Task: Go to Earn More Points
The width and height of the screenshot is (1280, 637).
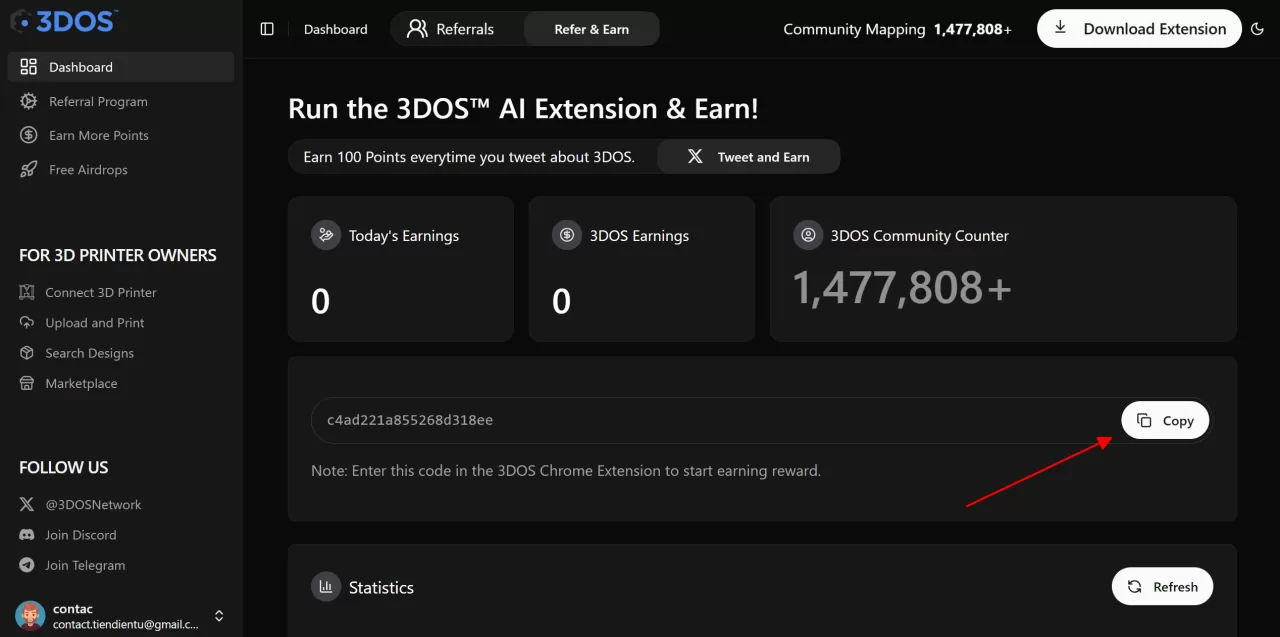Action: pos(98,135)
